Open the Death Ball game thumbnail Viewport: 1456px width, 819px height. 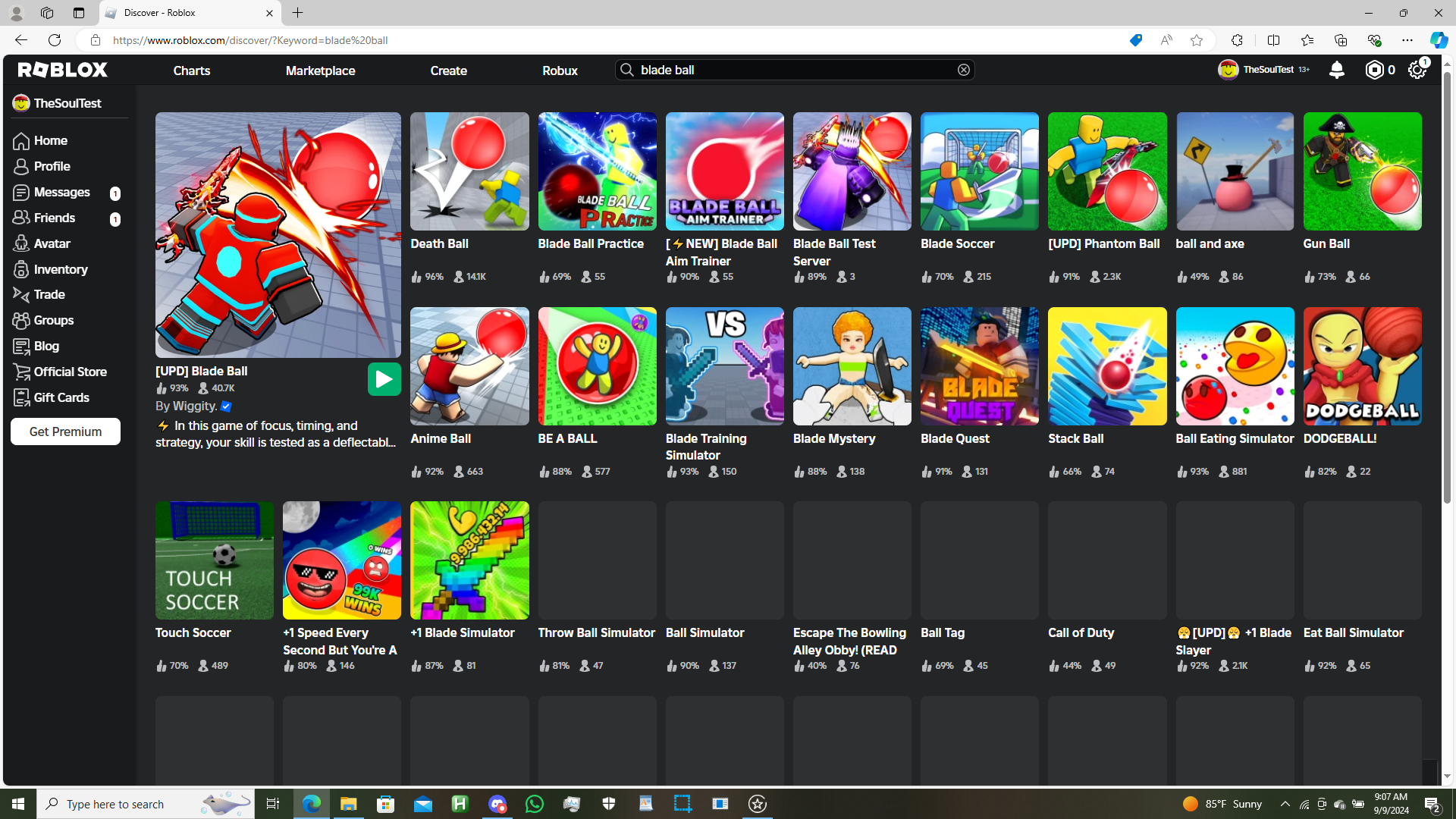coord(469,171)
